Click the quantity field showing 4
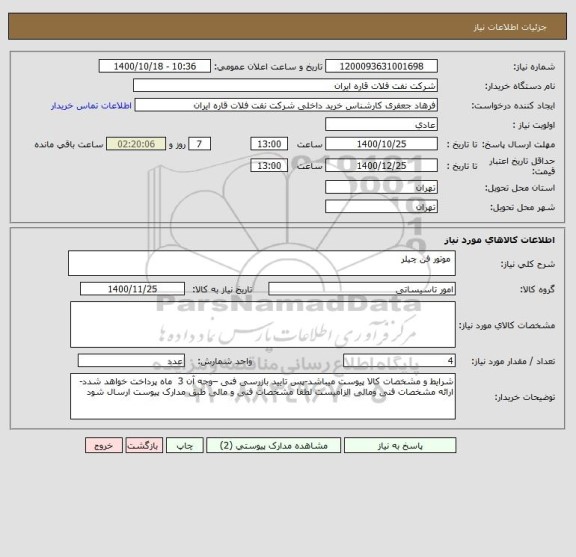576x557 pixels. click(399, 361)
